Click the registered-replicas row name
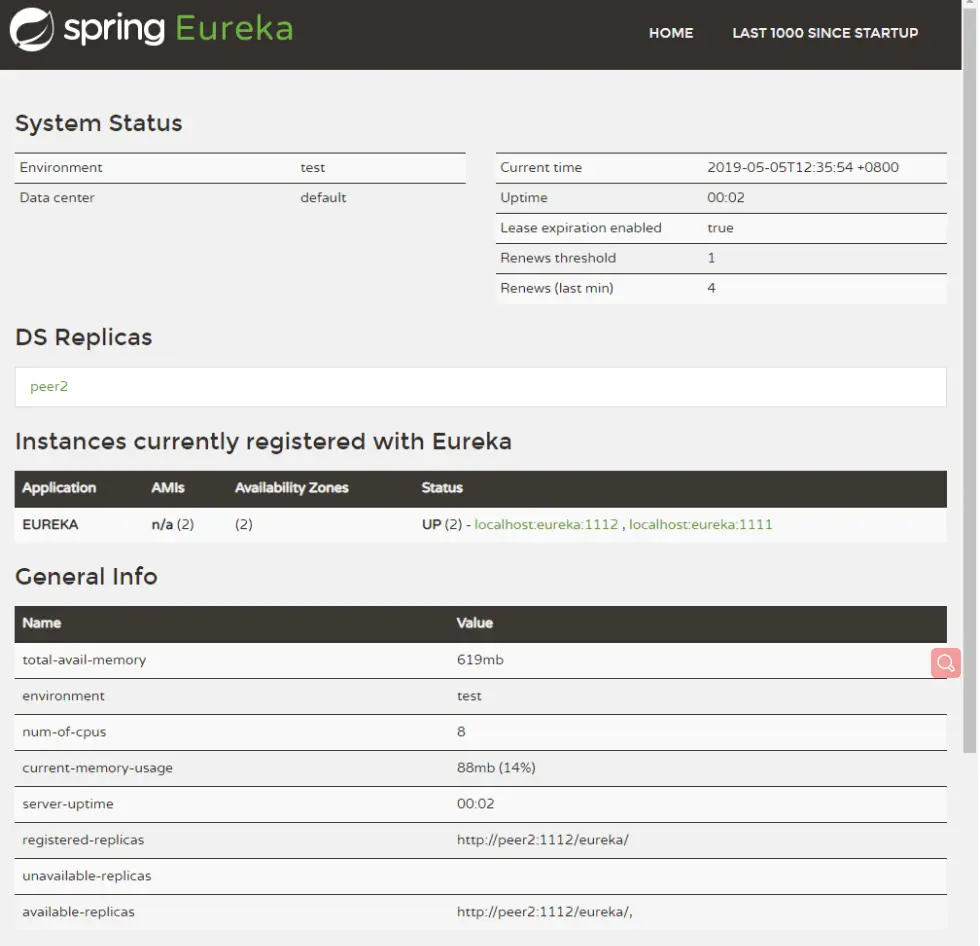The width and height of the screenshot is (980, 946). (x=83, y=840)
